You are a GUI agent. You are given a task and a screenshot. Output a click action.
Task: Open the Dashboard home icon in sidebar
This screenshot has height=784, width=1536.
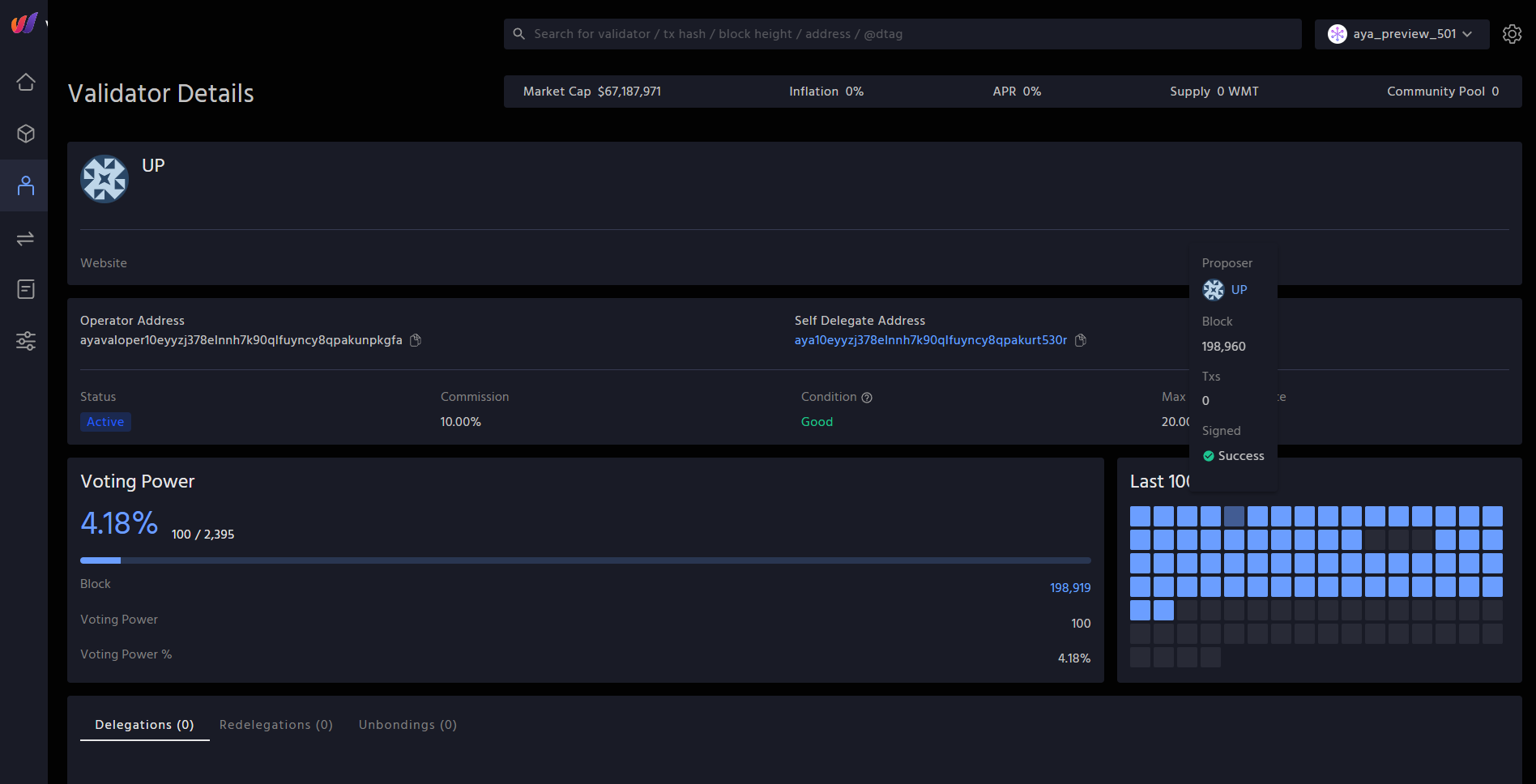click(x=25, y=82)
